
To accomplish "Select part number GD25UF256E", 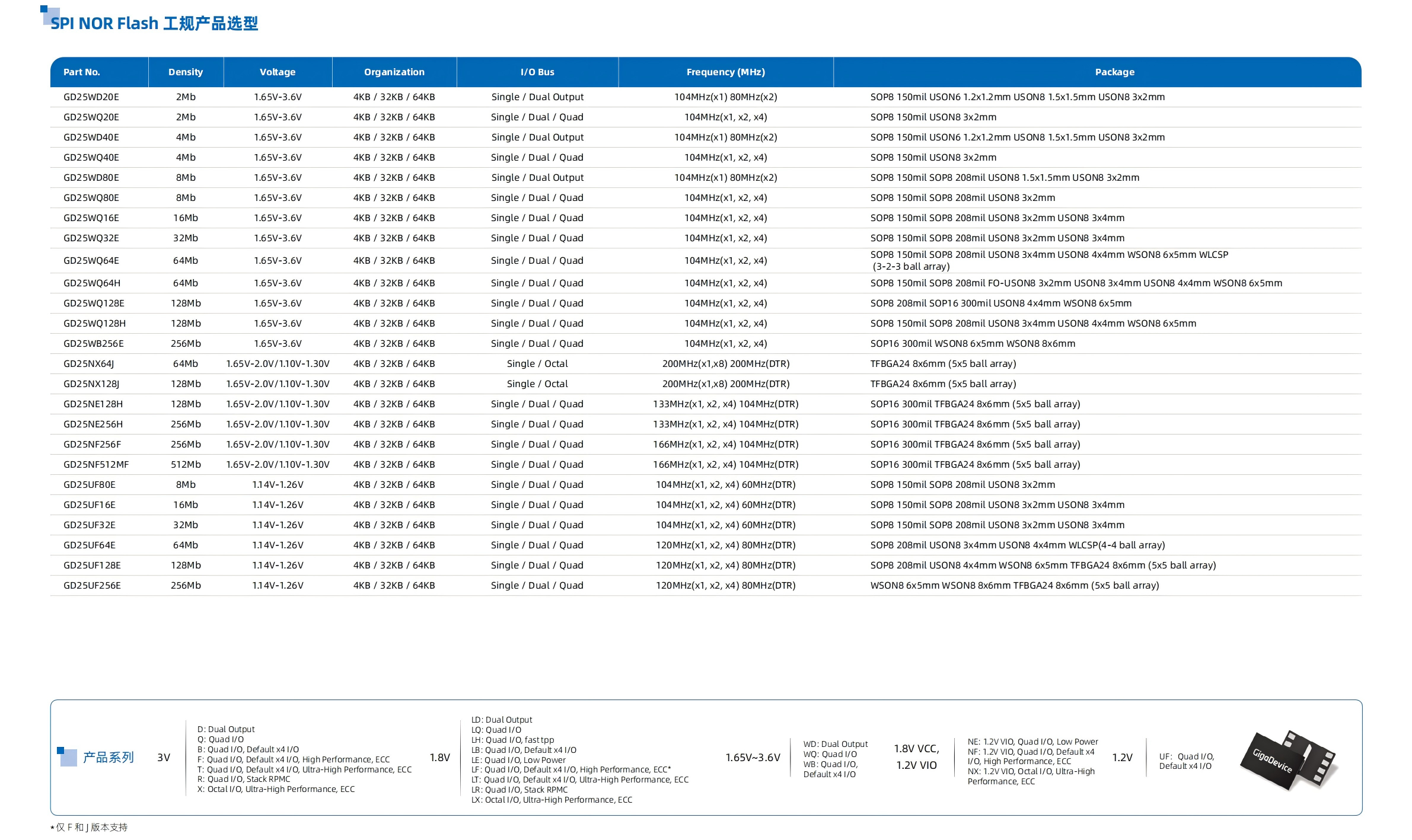I will tap(92, 586).
